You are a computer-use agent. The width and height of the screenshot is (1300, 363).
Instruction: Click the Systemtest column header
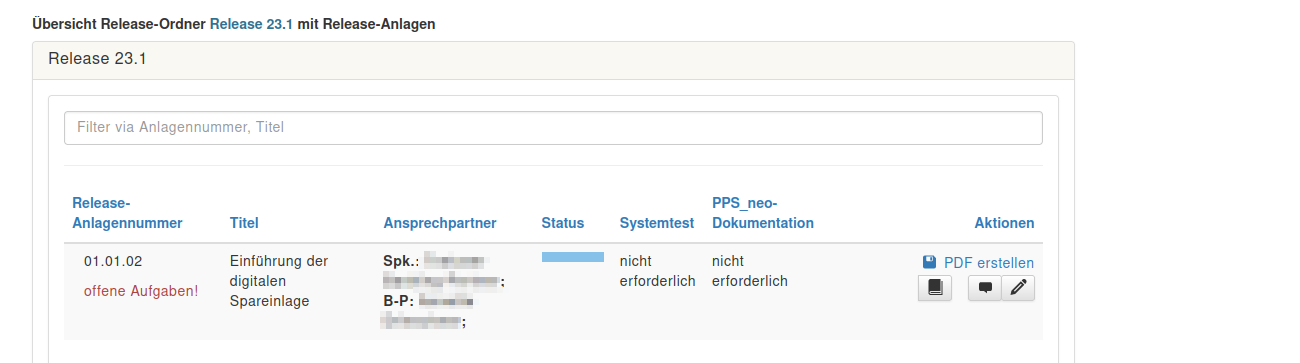click(x=657, y=223)
